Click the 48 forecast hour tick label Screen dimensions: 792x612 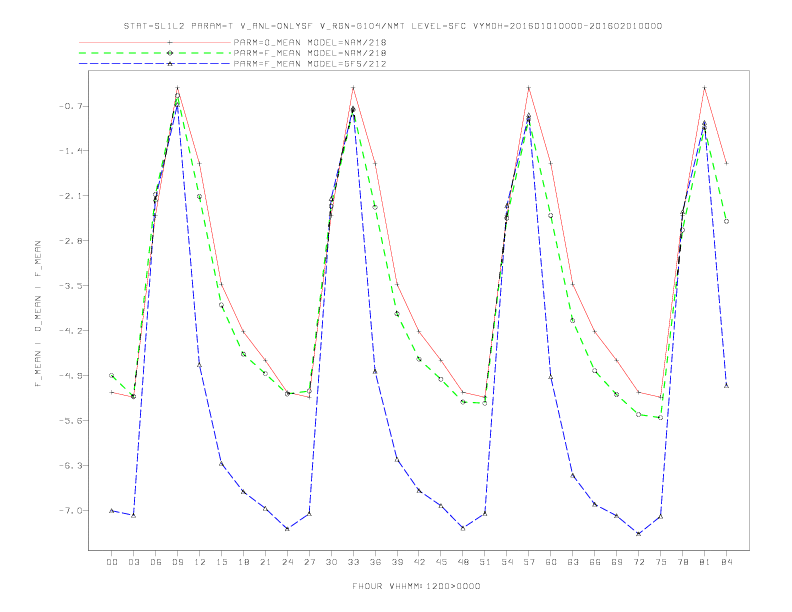click(x=463, y=562)
